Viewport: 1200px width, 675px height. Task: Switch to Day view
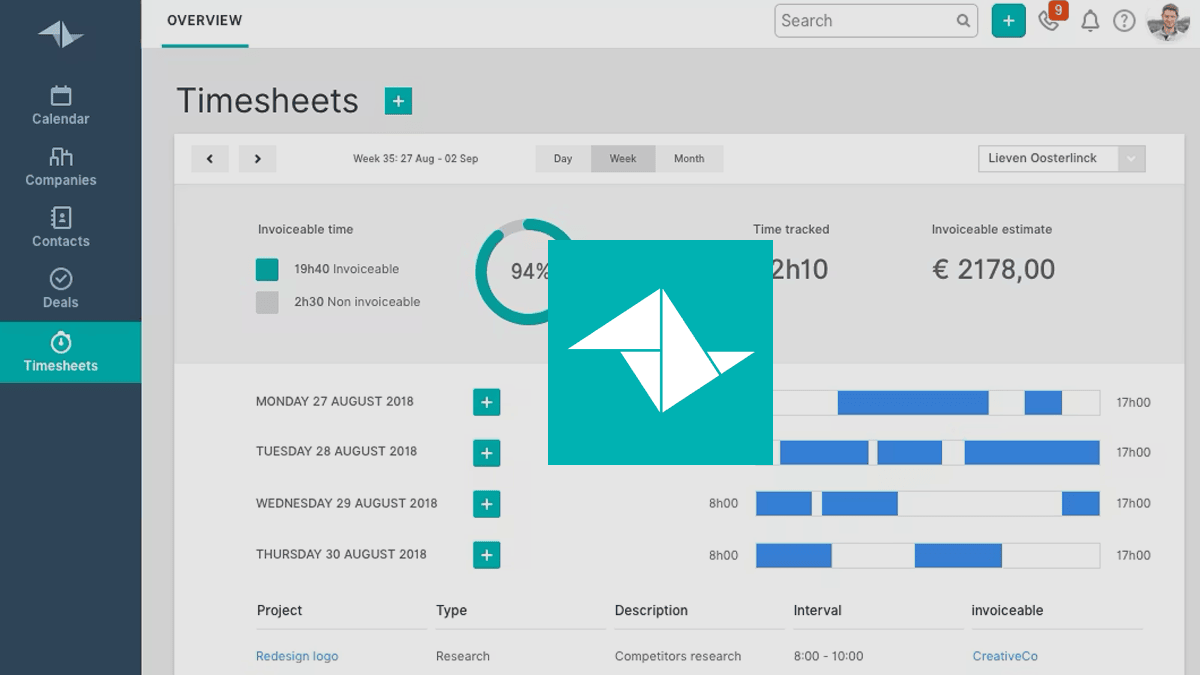pyautogui.click(x=563, y=158)
